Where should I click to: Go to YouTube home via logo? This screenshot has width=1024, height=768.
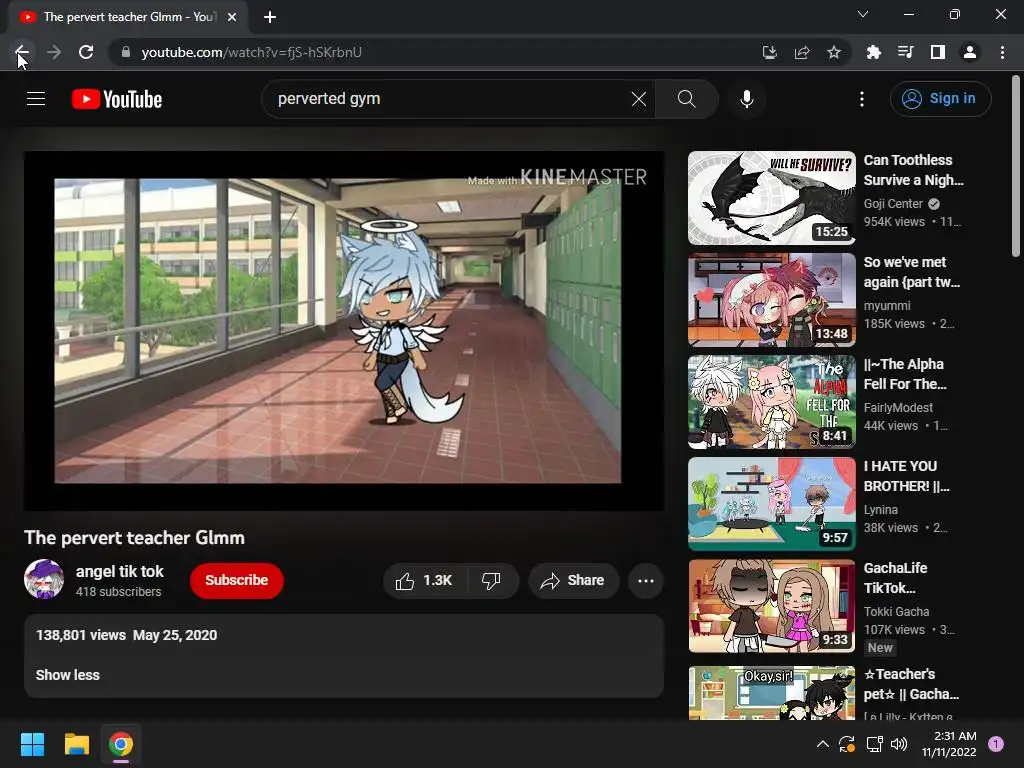[116, 99]
